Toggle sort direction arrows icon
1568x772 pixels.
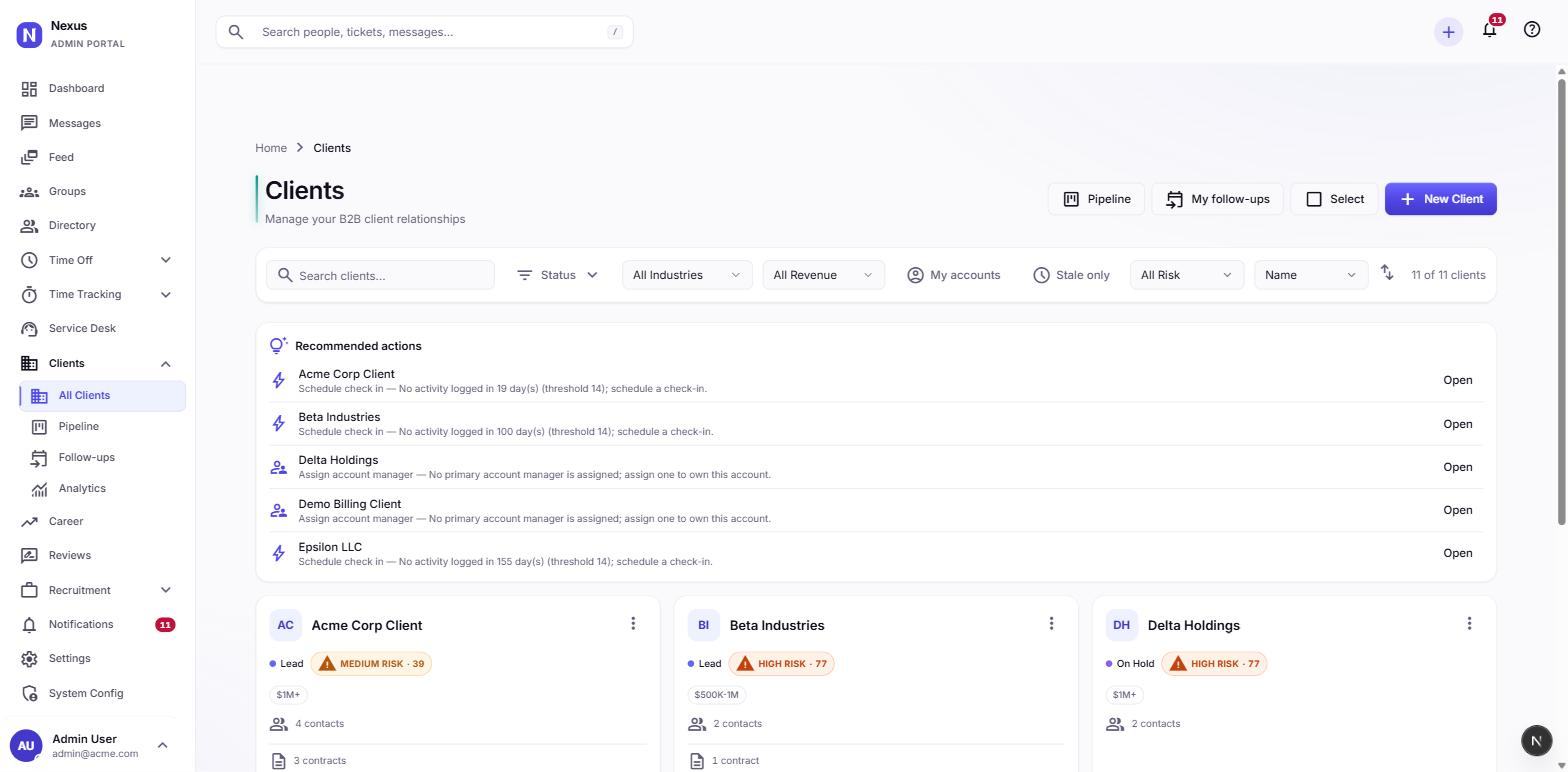[1387, 272]
